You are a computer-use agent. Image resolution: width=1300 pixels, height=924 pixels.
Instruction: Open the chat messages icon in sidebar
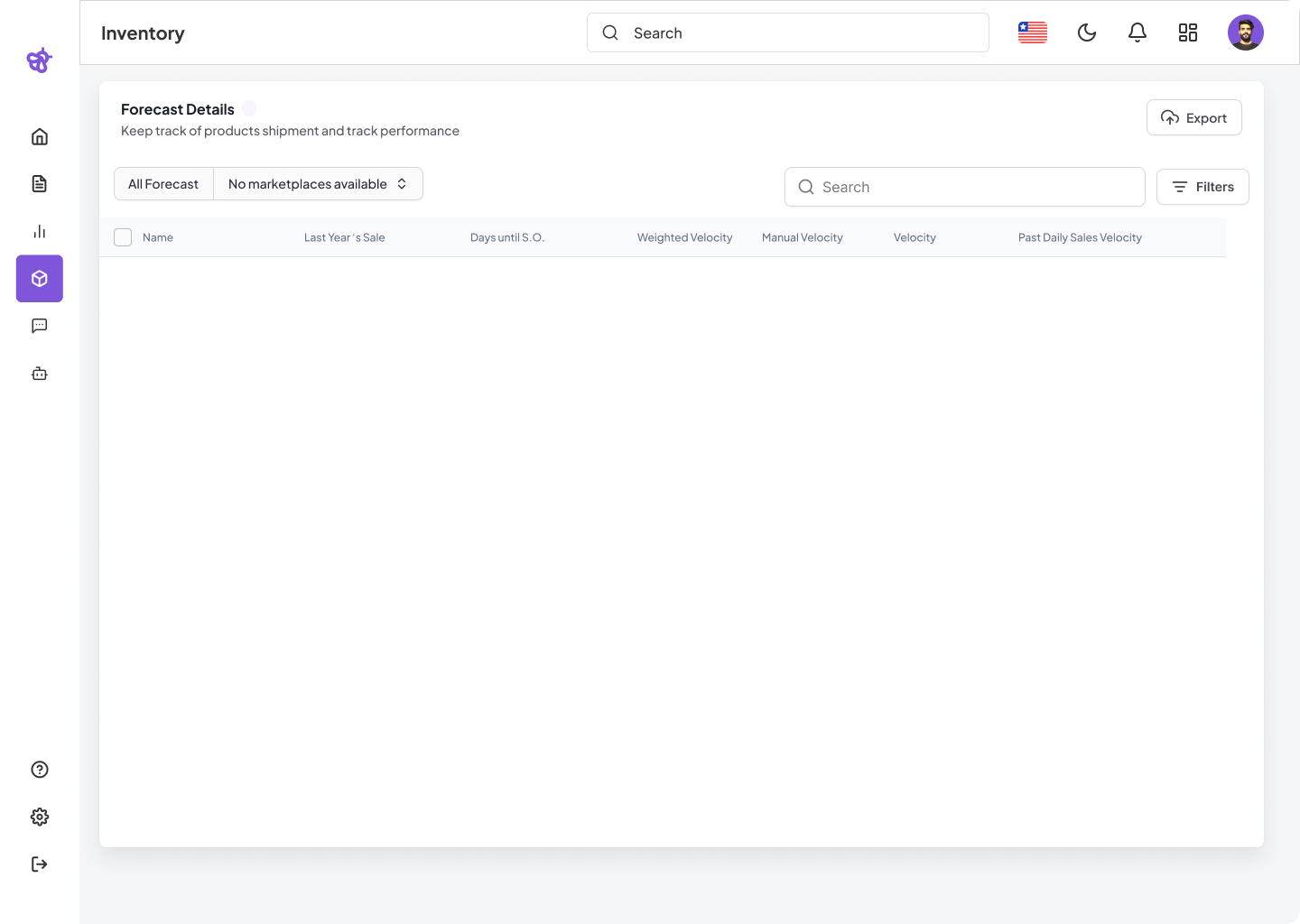[40, 326]
